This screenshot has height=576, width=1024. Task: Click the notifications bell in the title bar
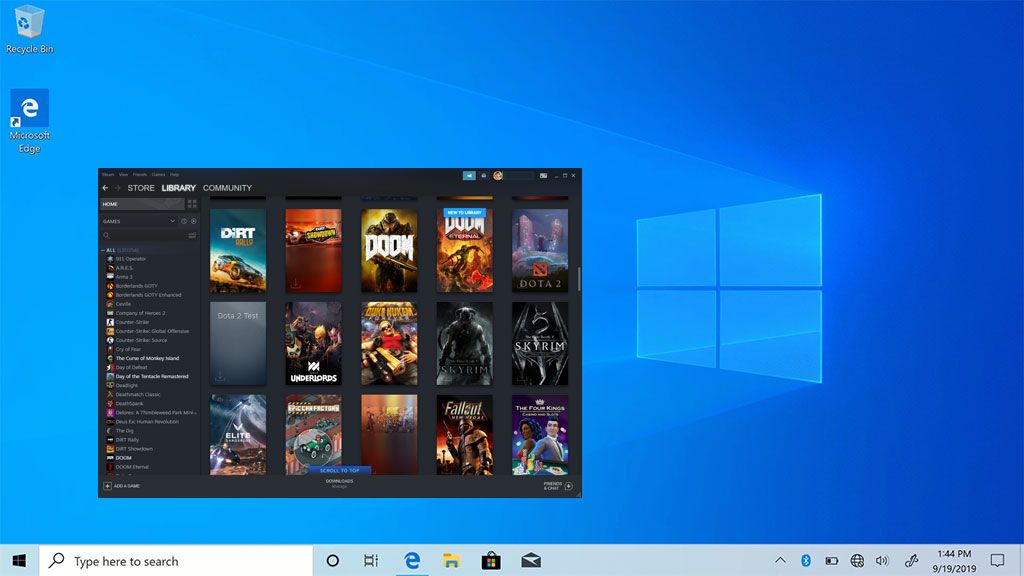click(484, 175)
